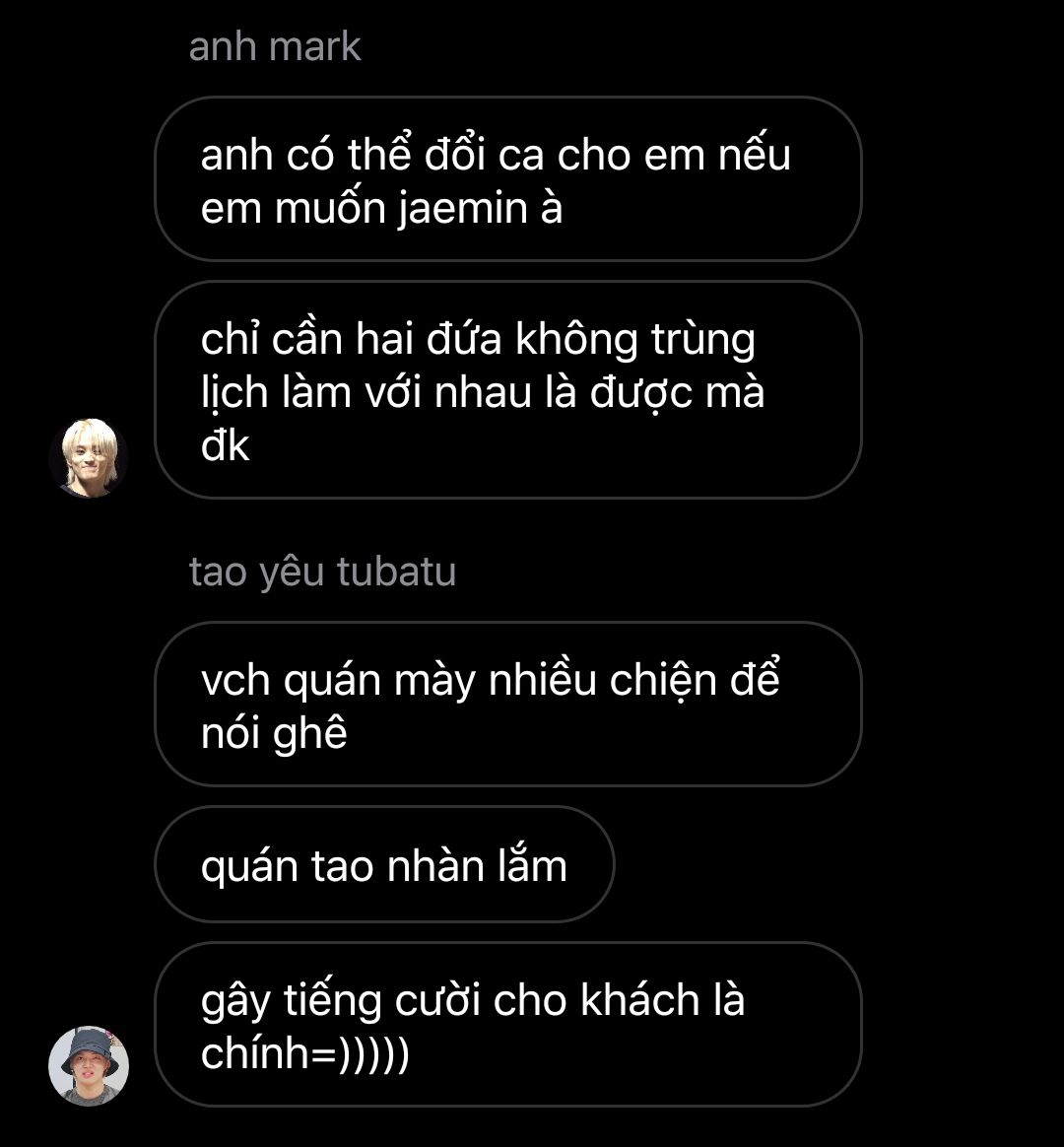Open the bucket hat profile avatar

click(89, 1066)
